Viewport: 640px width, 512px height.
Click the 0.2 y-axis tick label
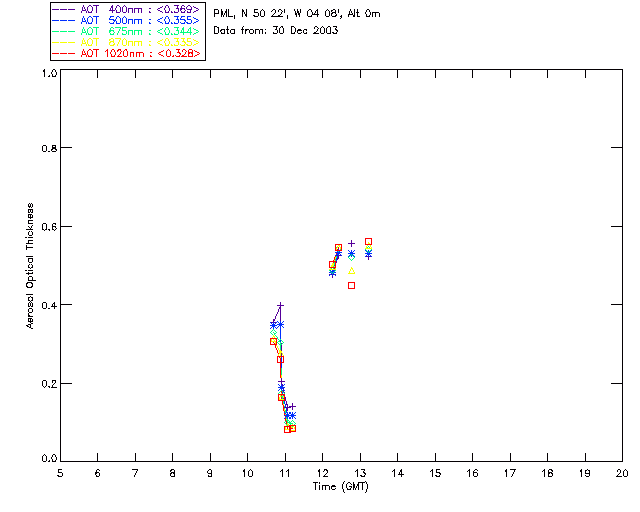click(x=49, y=384)
